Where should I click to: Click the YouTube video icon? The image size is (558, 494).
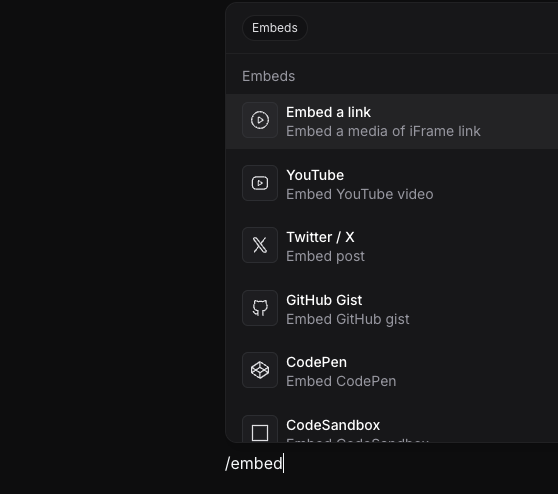tap(260, 183)
